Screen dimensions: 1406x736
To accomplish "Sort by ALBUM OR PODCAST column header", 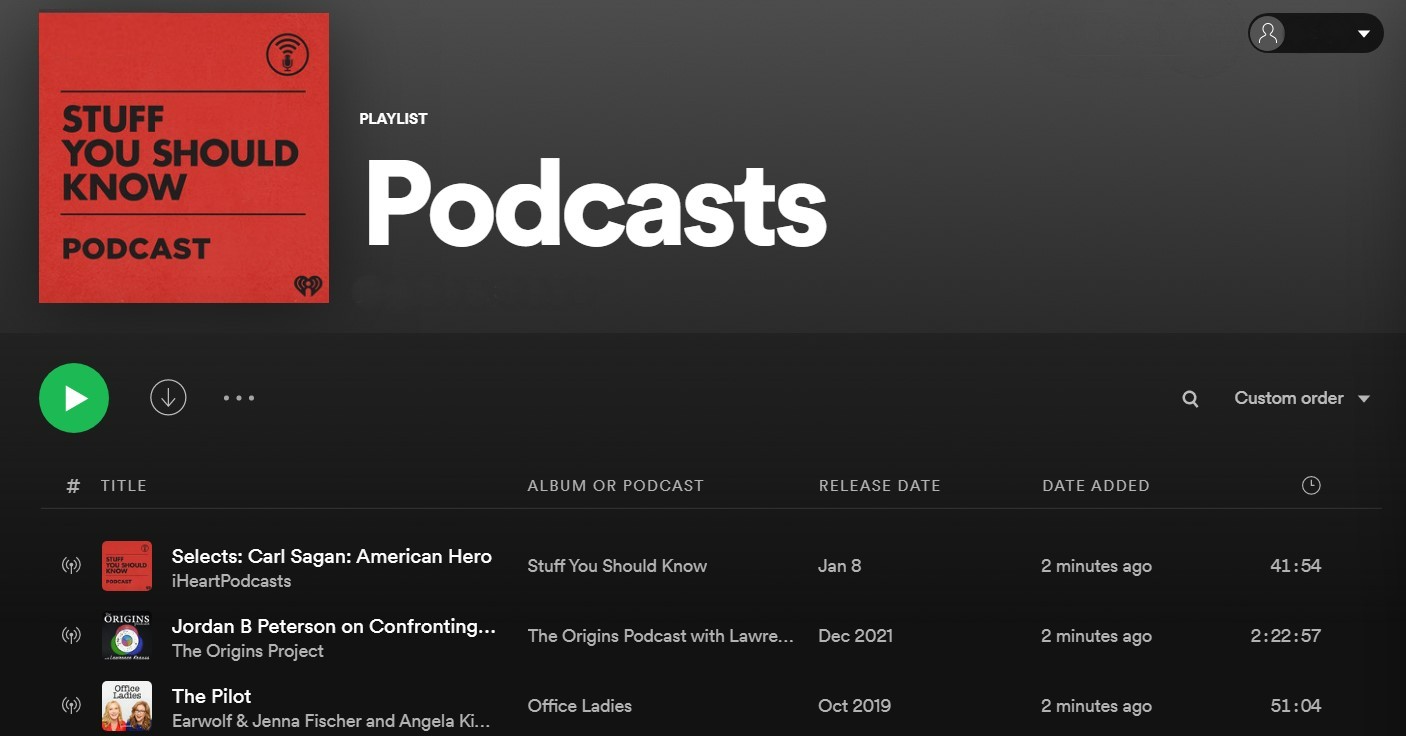I will coord(616,486).
